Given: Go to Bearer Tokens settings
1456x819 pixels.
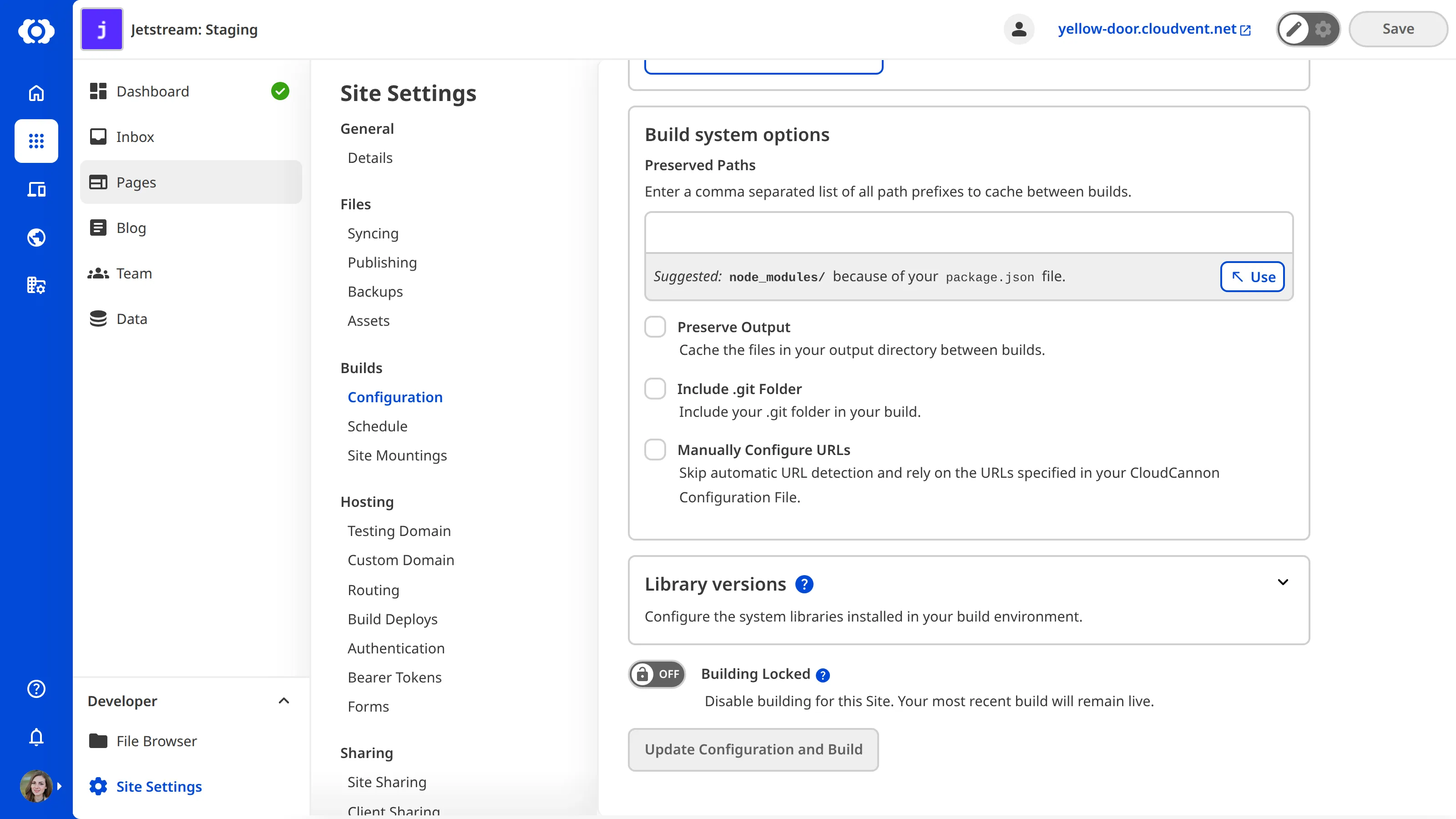Looking at the screenshot, I should (x=394, y=677).
